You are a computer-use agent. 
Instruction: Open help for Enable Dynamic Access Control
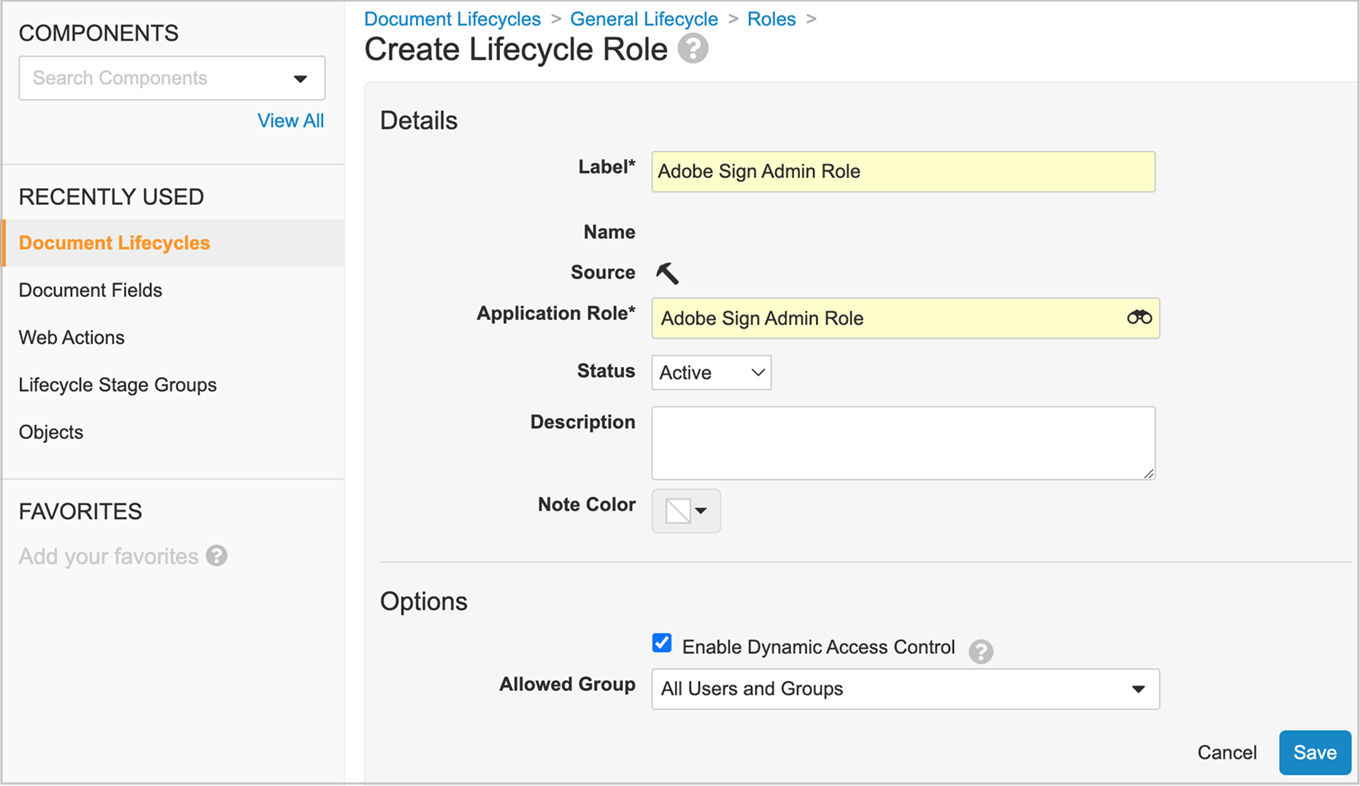pos(981,651)
